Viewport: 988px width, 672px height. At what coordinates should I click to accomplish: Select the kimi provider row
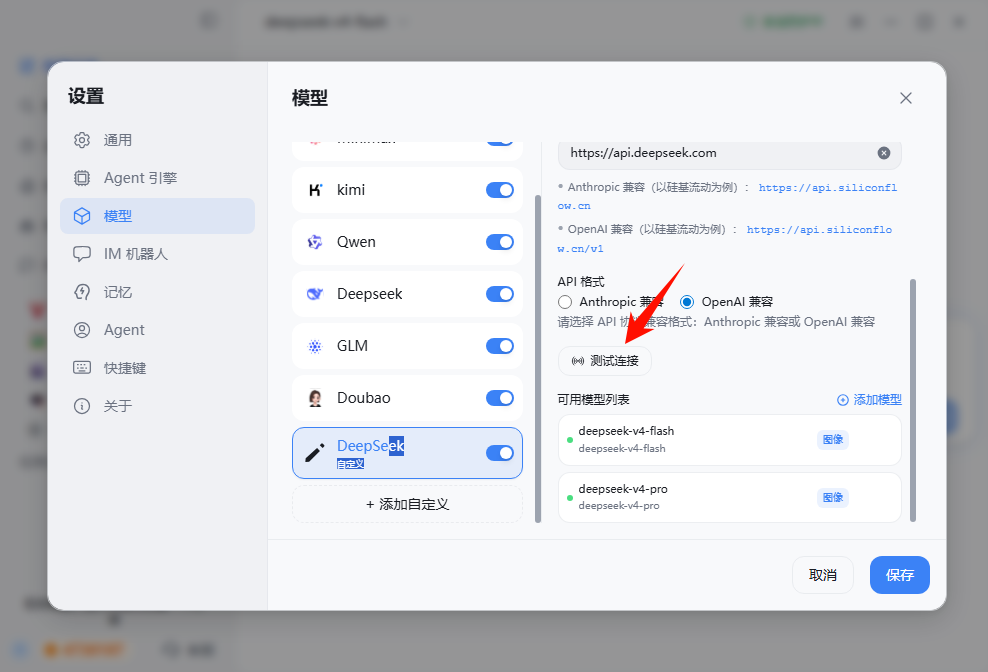(x=407, y=190)
